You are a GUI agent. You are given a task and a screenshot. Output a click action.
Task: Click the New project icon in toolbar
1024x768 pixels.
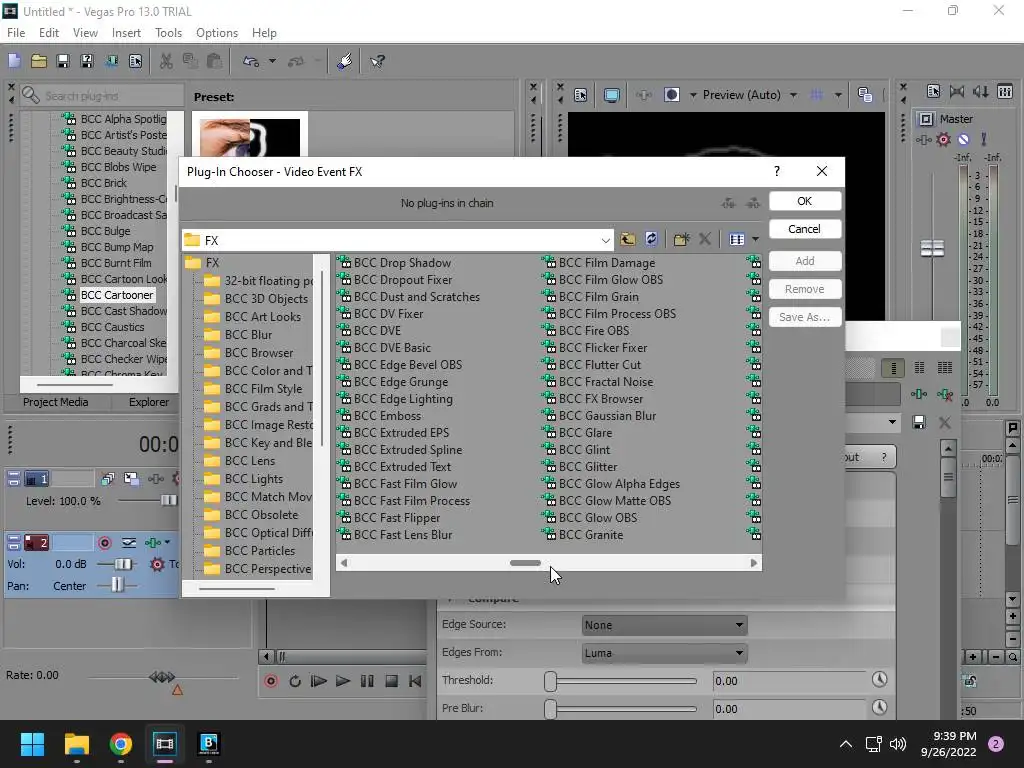coord(14,61)
